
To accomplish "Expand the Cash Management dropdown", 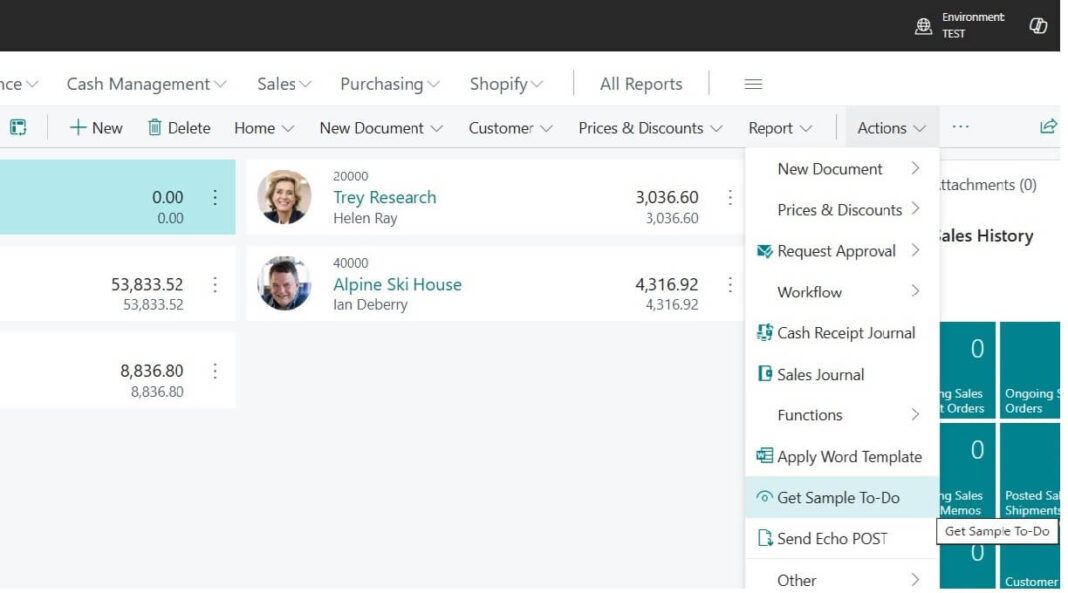I will point(146,84).
